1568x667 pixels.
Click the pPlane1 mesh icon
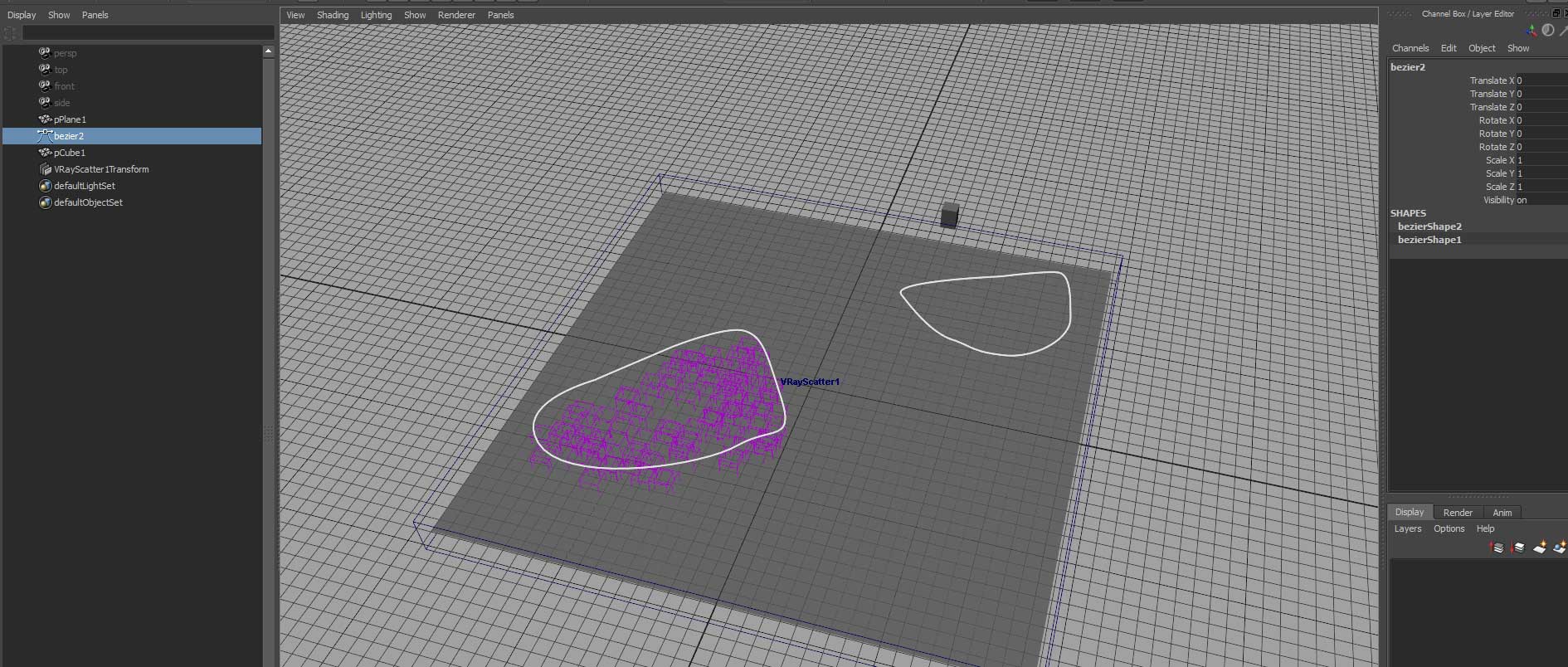point(45,119)
